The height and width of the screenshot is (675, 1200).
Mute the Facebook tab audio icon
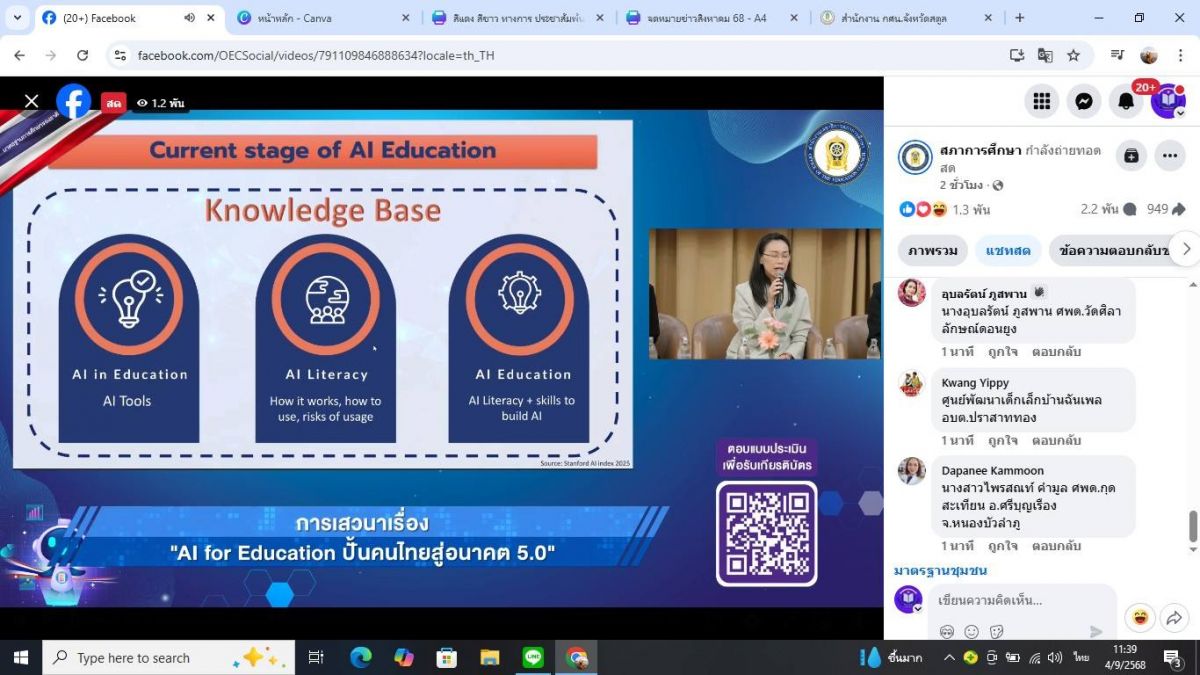tap(190, 18)
